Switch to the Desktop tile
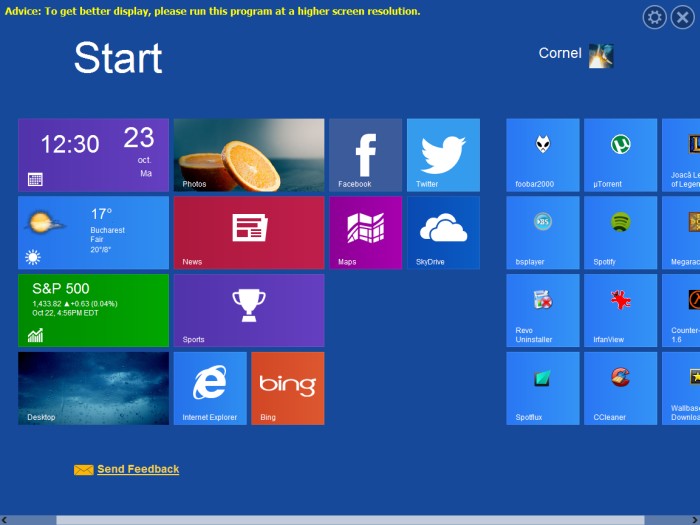 pyautogui.click(x=93, y=388)
